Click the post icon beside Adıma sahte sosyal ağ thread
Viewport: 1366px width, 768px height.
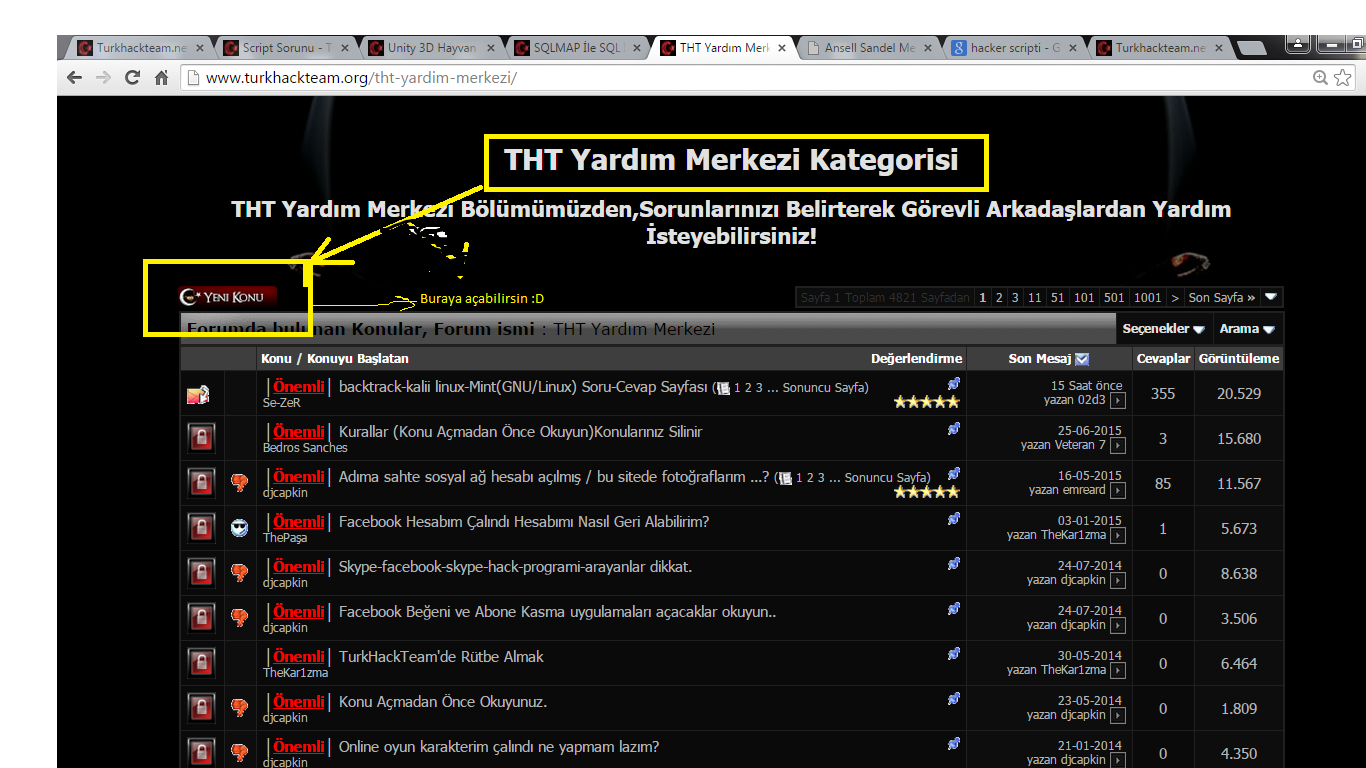(x=239, y=483)
